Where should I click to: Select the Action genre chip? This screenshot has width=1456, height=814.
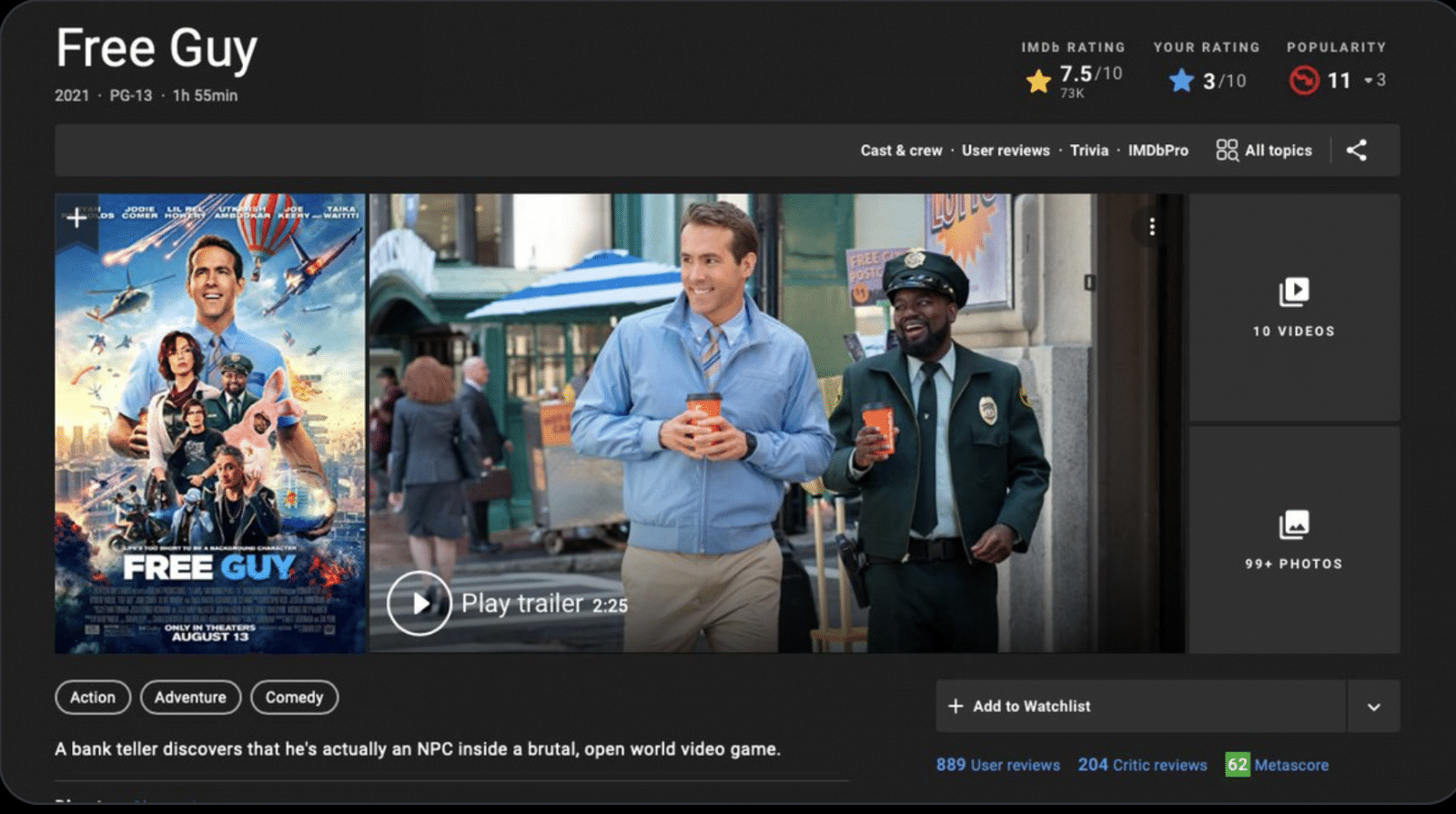(x=93, y=697)
